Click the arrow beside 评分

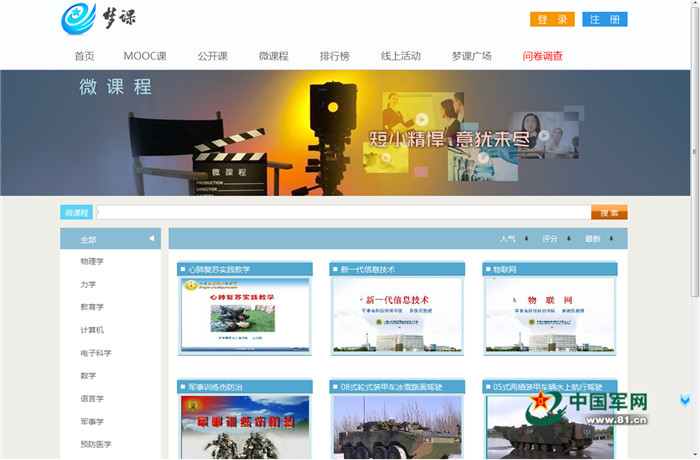click(x=569, y=239)
